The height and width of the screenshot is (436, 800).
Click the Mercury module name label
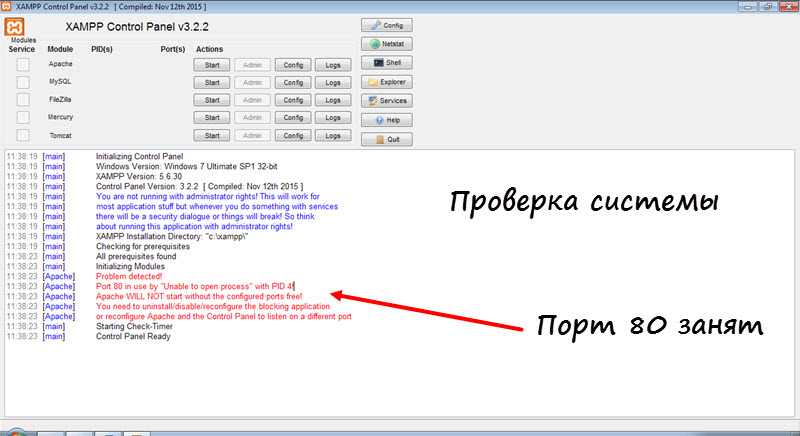pyautogui.click(x=60, y=117)
